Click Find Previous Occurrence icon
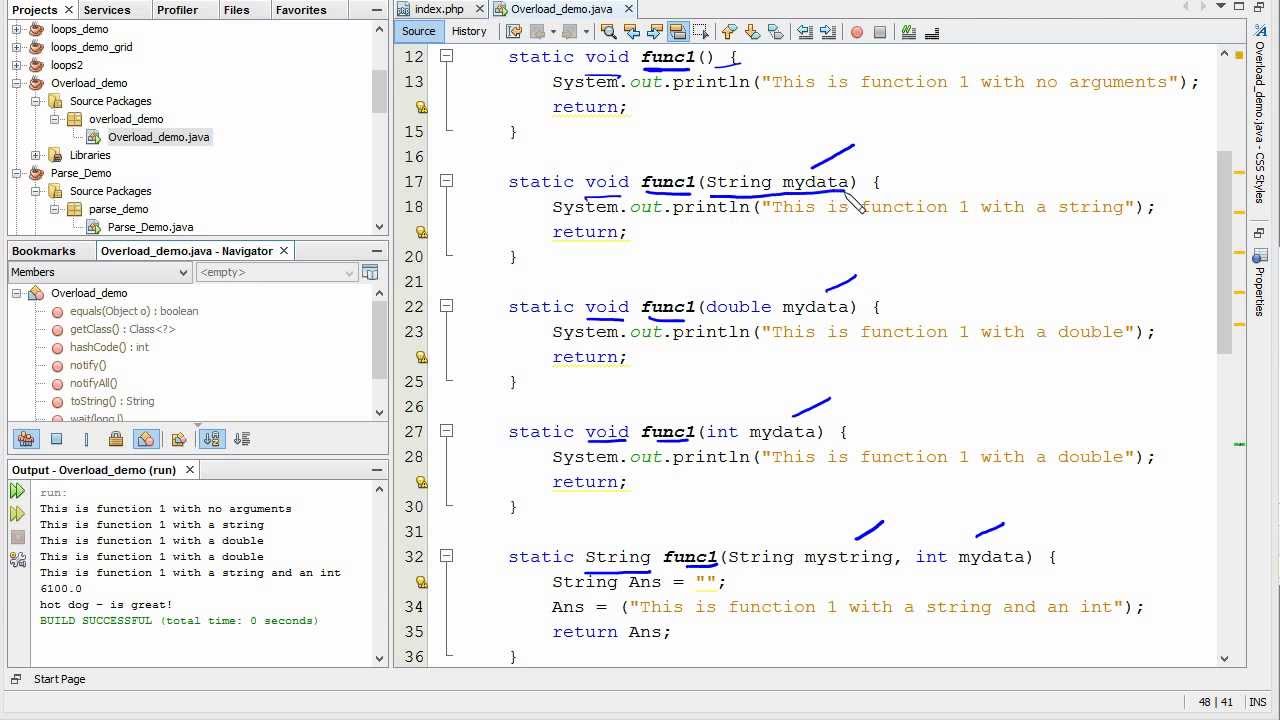 coord(631,32)
